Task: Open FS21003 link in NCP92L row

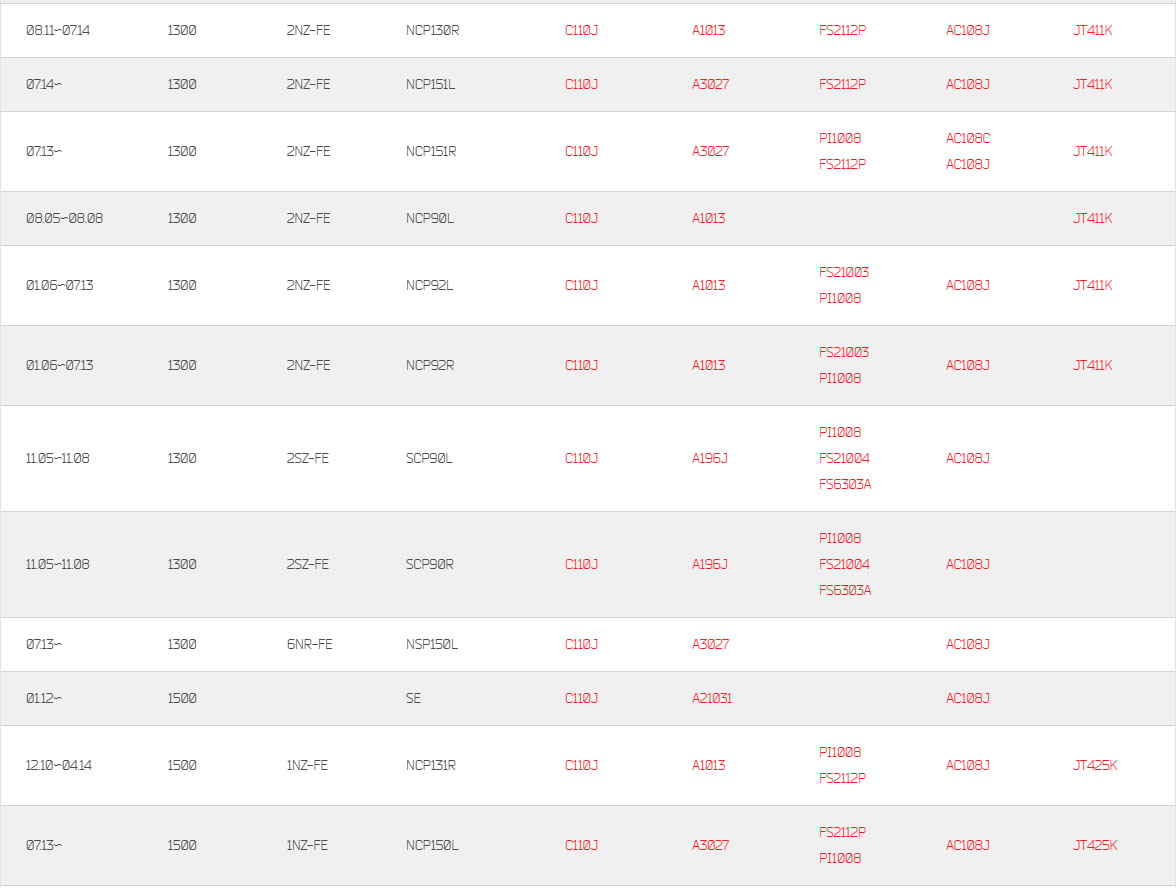Action: (x=844, y=272)
